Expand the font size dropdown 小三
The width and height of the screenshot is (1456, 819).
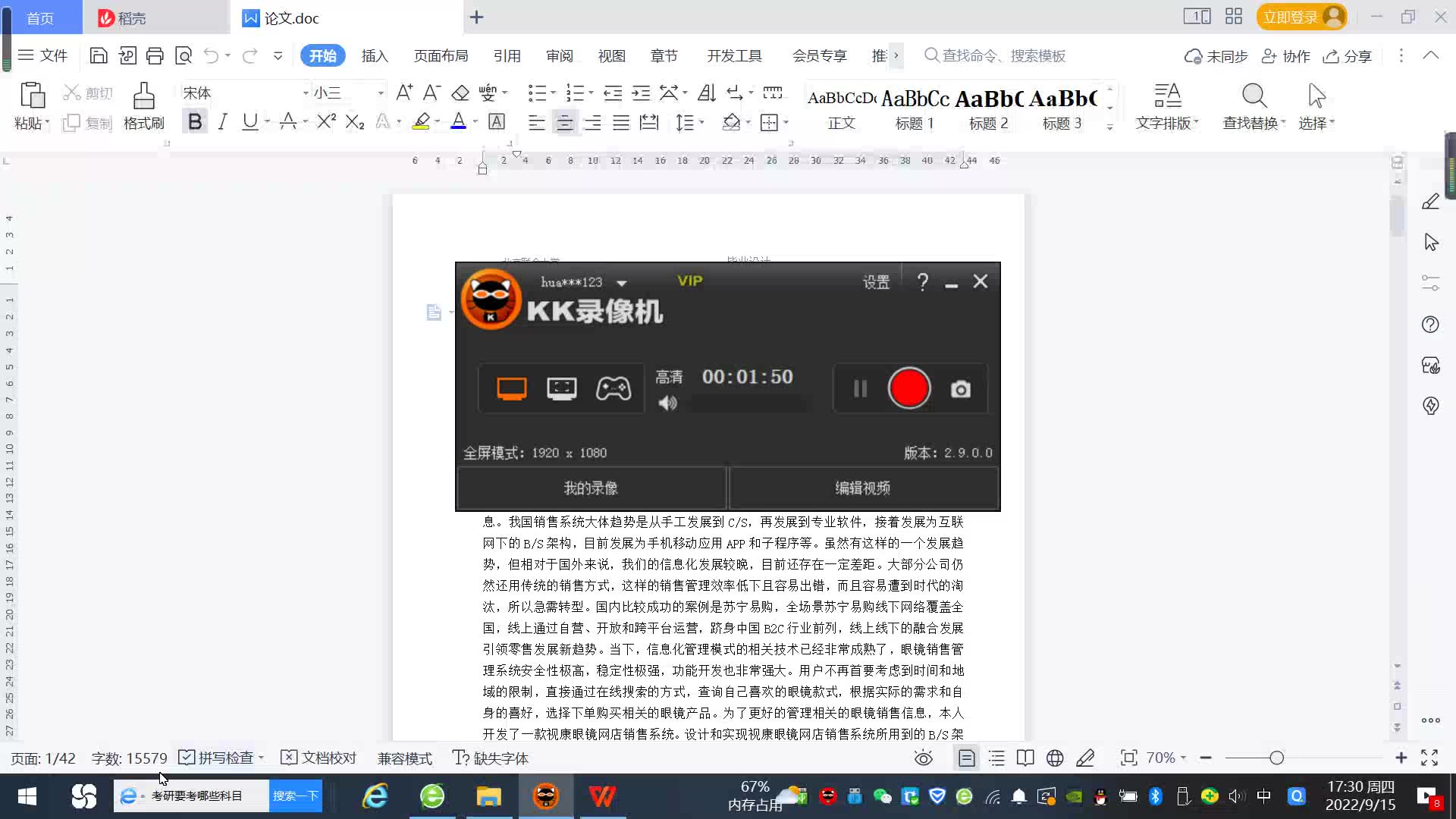tap(381, 93)
